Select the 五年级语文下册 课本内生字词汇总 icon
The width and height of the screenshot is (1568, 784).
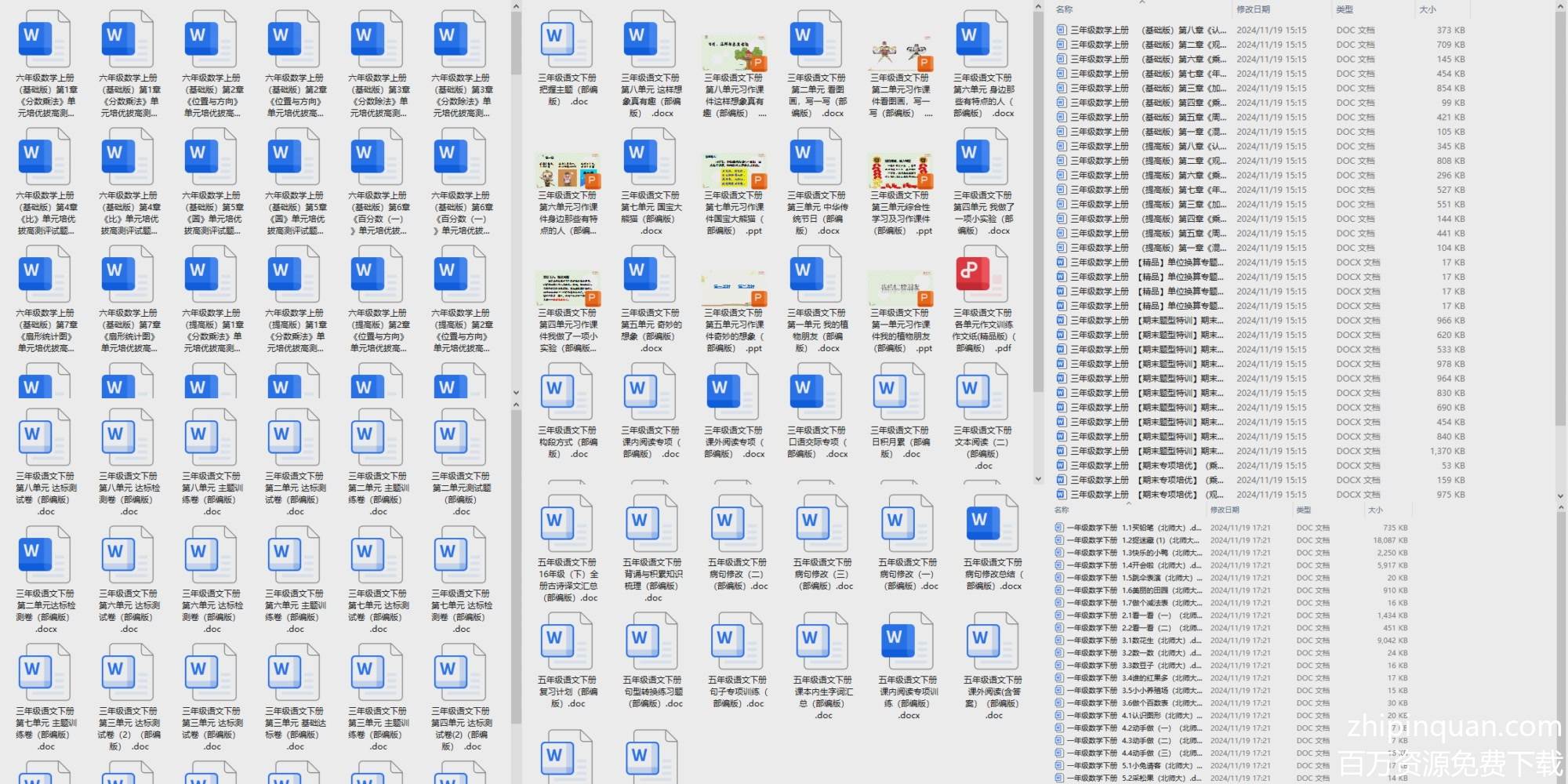click(822, 641)
